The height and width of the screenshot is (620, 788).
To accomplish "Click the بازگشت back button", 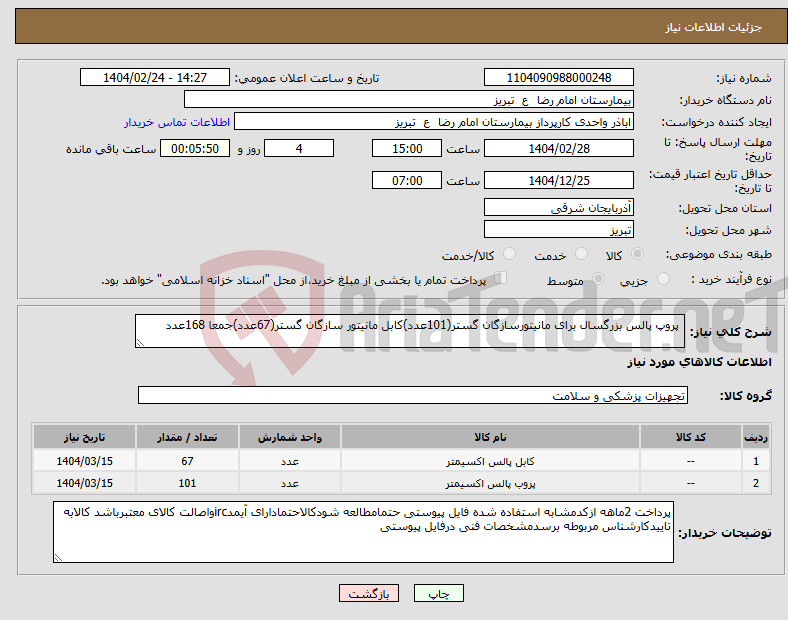I will 369,593.
